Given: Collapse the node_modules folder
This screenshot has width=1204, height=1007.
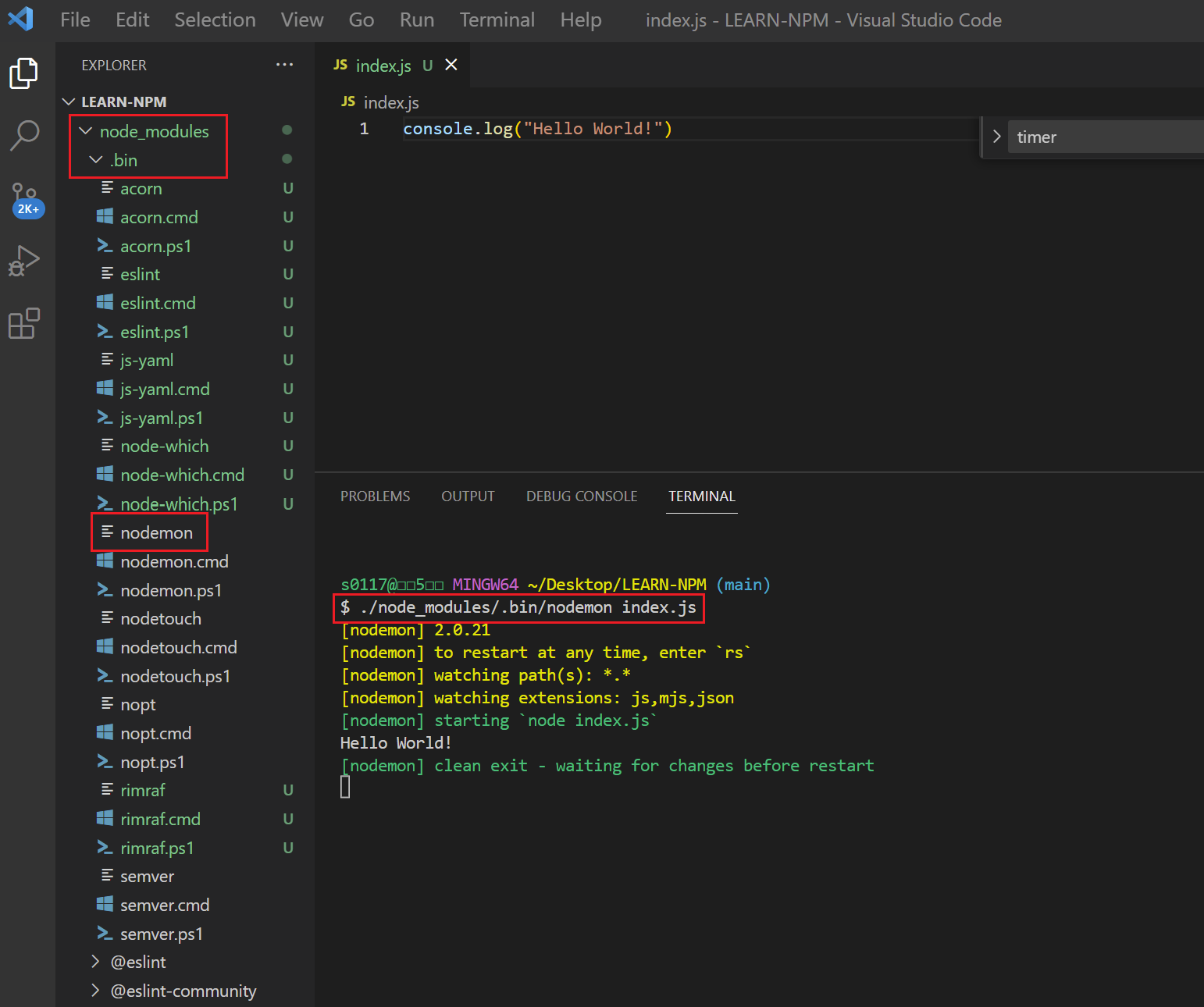Looking at the screenshot, I should click(86, 130).
